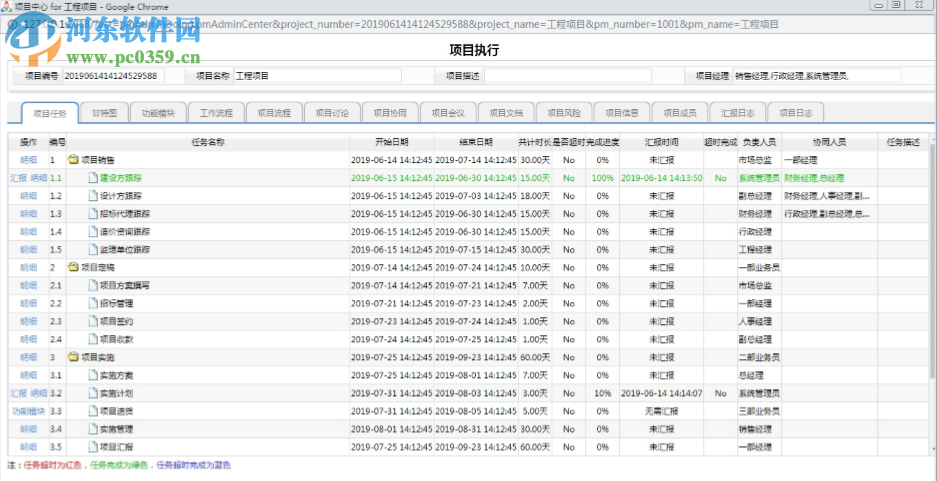Open the 项目风险 tab
This screenshot has width=937, height=481.
564,113
